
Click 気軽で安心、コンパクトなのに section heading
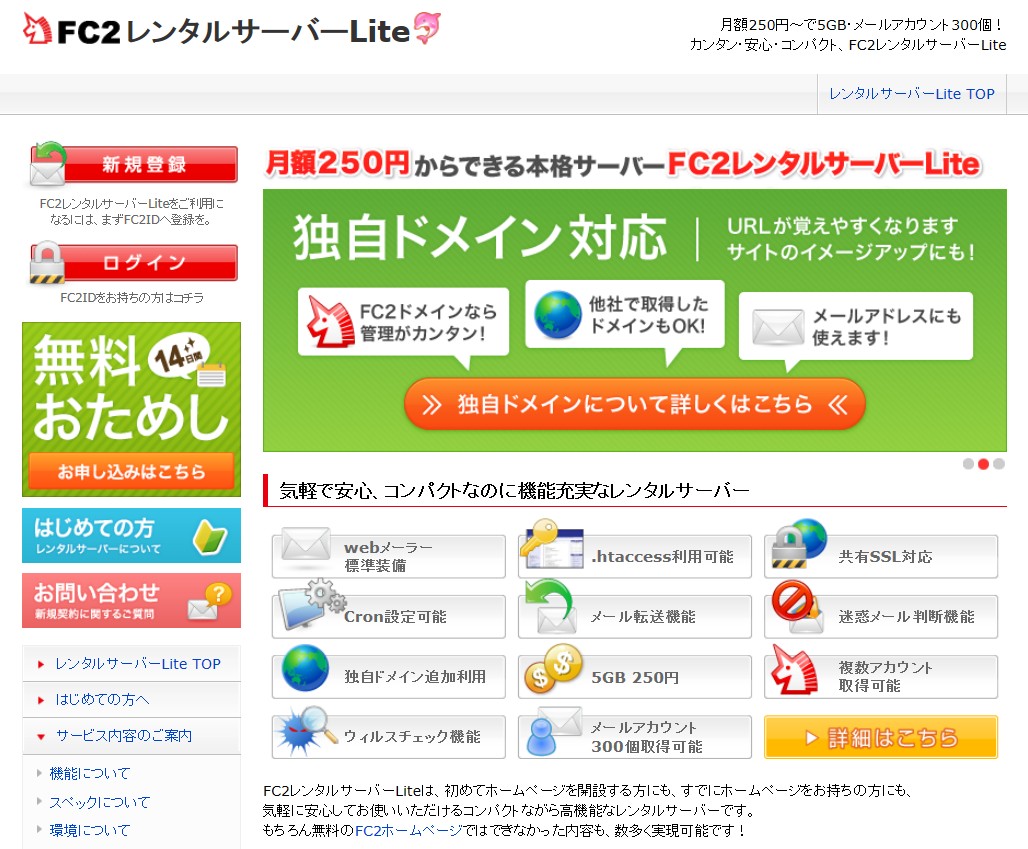(x=514, y=490)
